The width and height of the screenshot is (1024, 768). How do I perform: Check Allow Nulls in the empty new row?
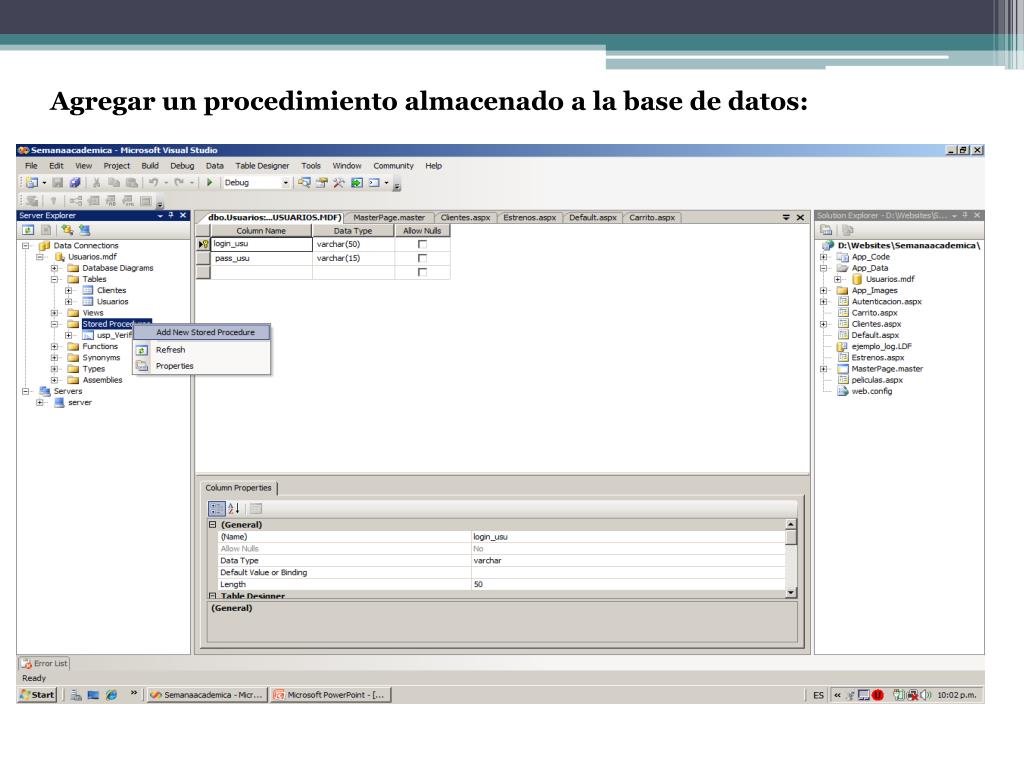[422, 272]
